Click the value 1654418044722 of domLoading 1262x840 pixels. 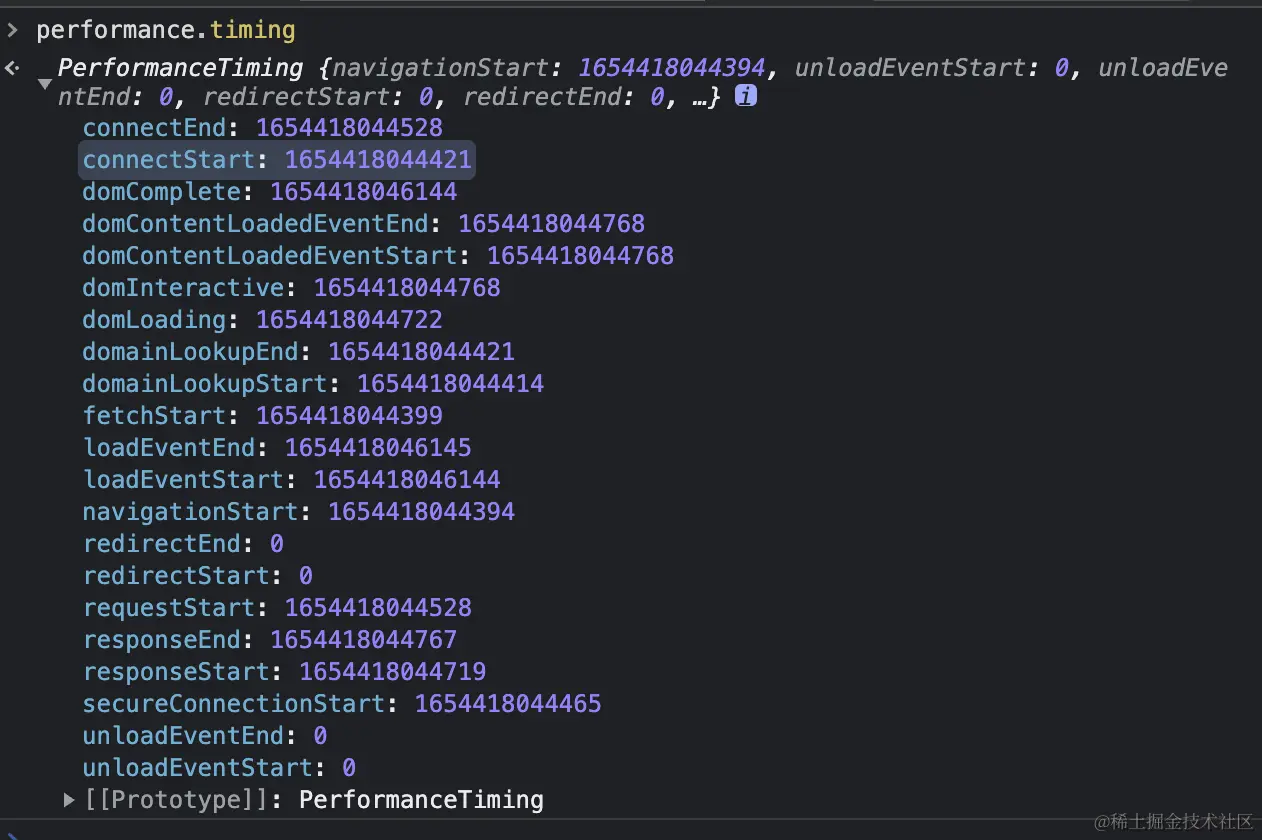pyautogui.click(x=349, y=320)
